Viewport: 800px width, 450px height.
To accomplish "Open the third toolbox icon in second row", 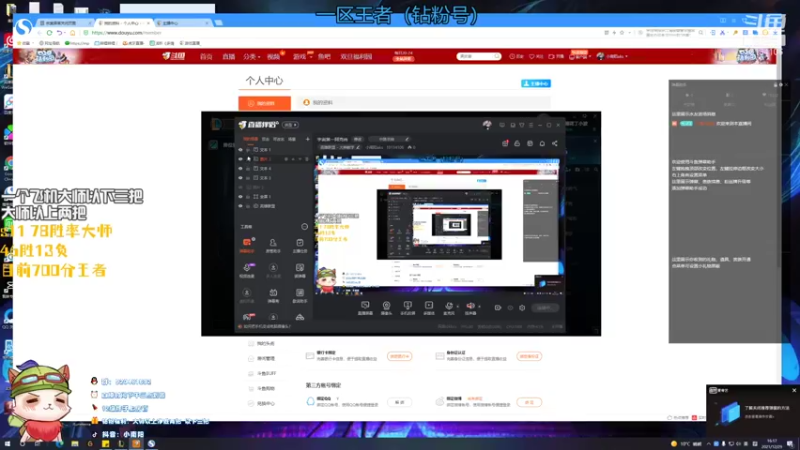I will pyautogui.click(x=299, y=269).
